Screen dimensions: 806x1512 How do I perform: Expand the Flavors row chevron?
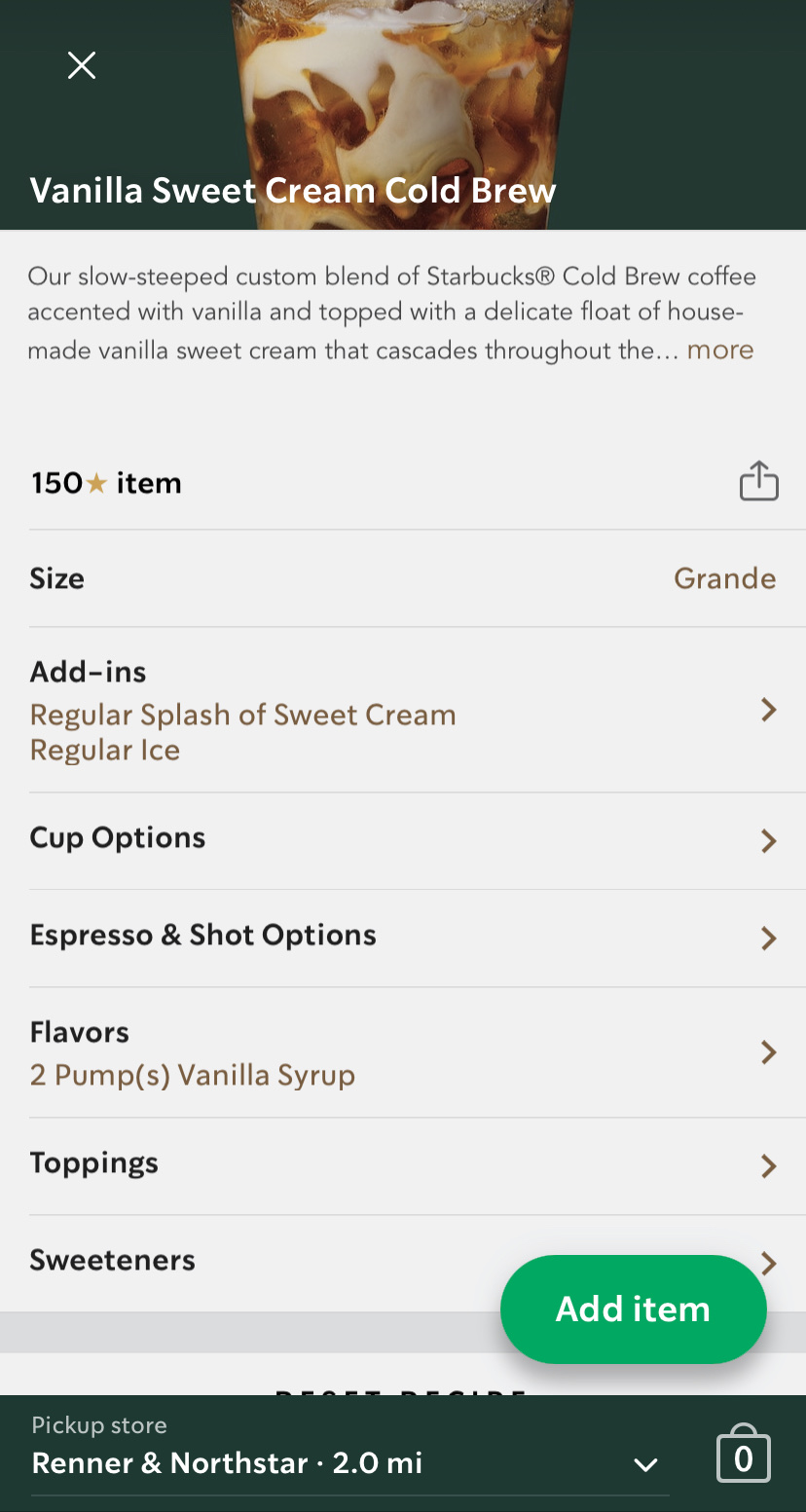[768, 1052]
